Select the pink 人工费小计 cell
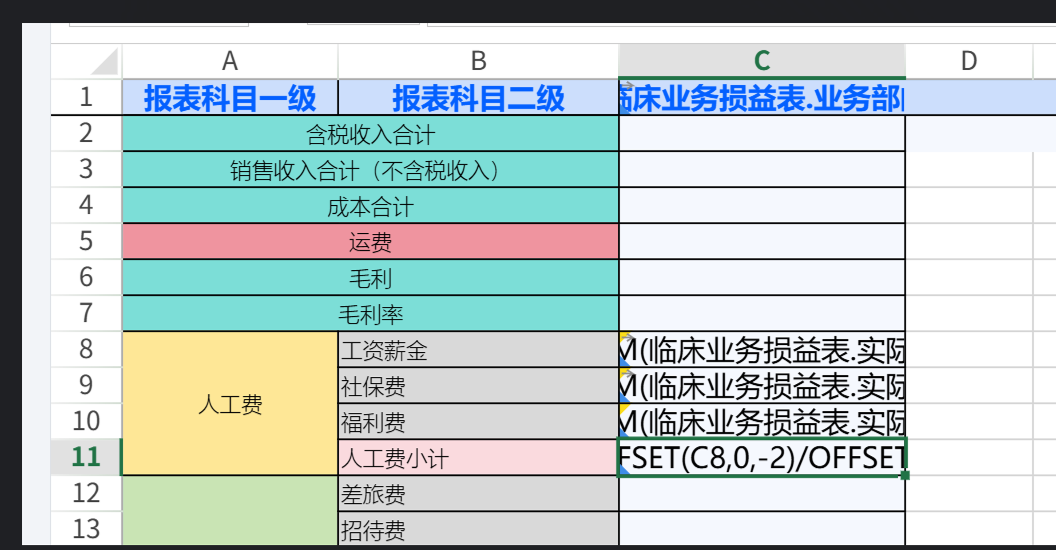 pos(478,458)
